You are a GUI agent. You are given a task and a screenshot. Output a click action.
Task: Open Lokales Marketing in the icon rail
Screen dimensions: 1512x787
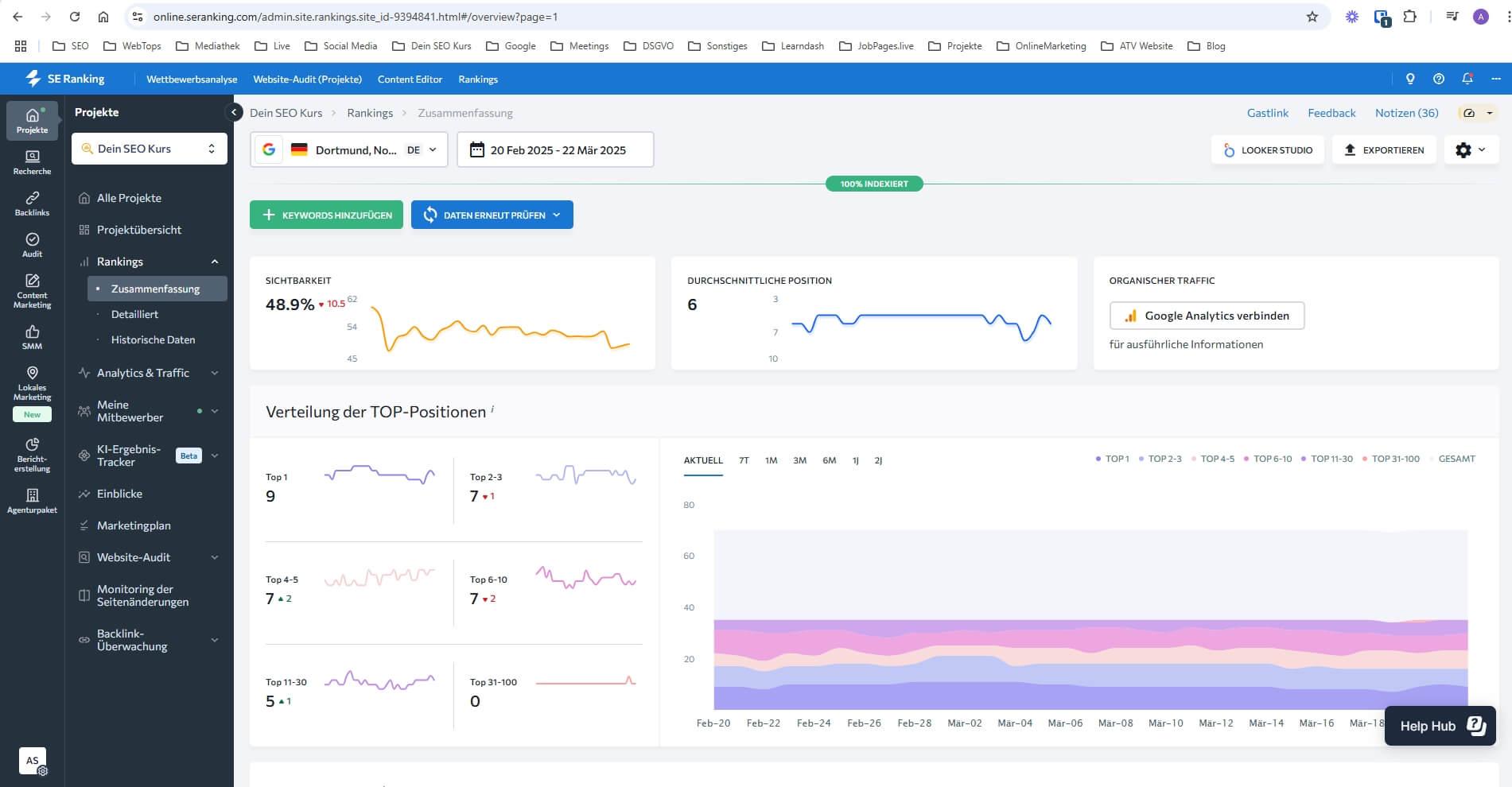pyautogui.click(x=32, y=383)
